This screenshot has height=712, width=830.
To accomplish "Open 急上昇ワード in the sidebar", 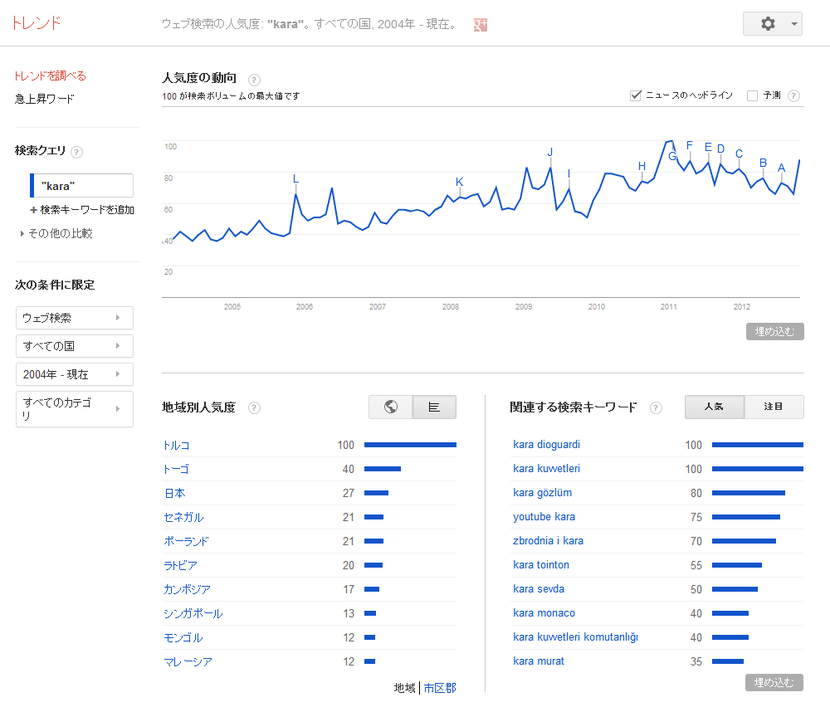I will 44,99.
